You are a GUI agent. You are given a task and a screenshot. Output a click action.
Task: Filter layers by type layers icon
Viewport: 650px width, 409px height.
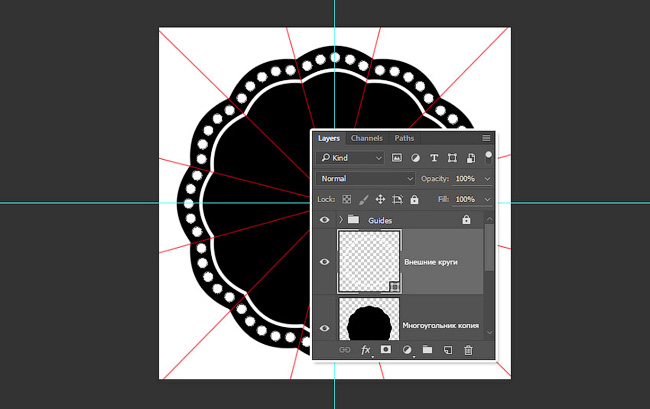tap(434, 158)
